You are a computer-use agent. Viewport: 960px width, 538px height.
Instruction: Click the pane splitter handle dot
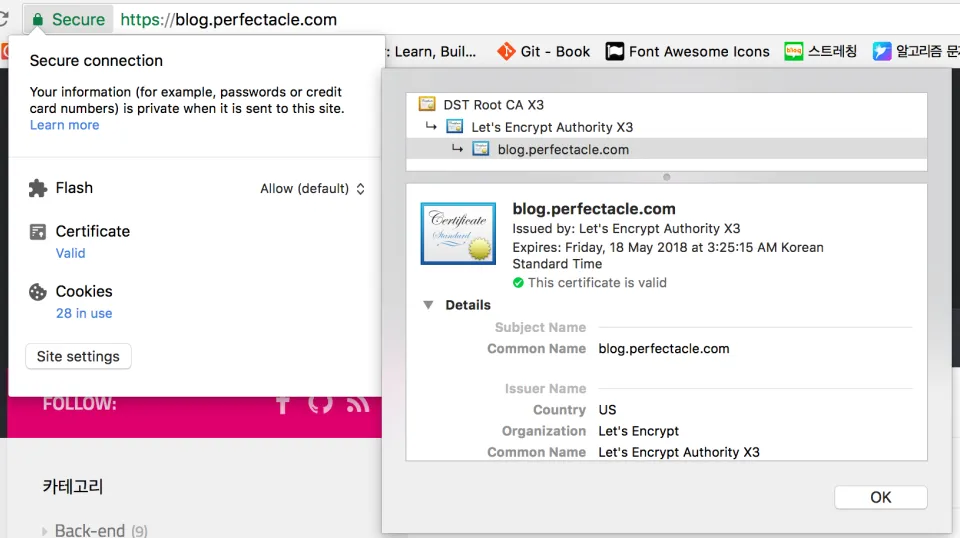[667, 177]
